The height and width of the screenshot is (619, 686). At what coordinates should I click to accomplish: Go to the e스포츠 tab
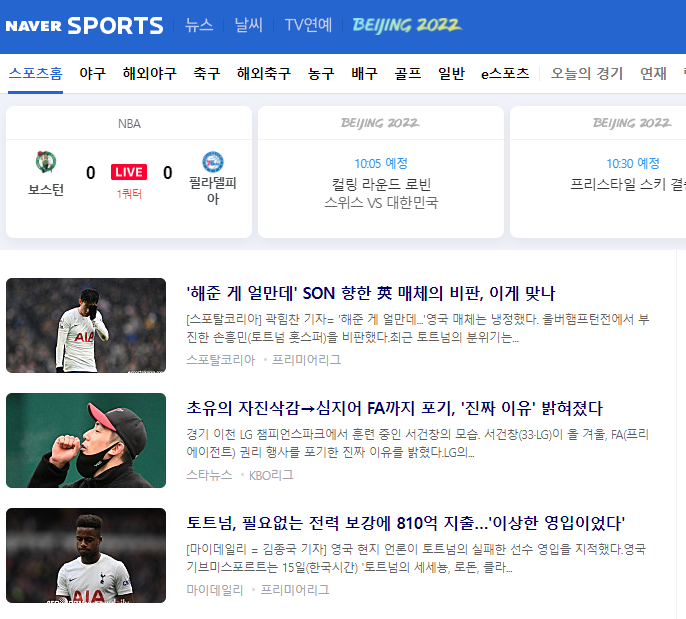click(x=505, y=73)
